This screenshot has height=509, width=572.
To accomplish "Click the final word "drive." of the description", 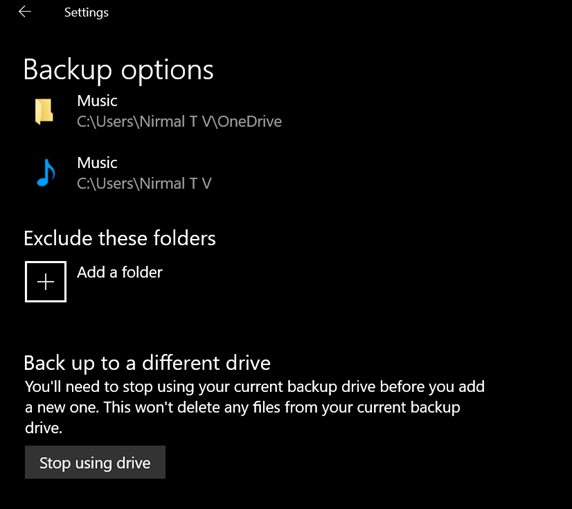I will tap(43, 428).
